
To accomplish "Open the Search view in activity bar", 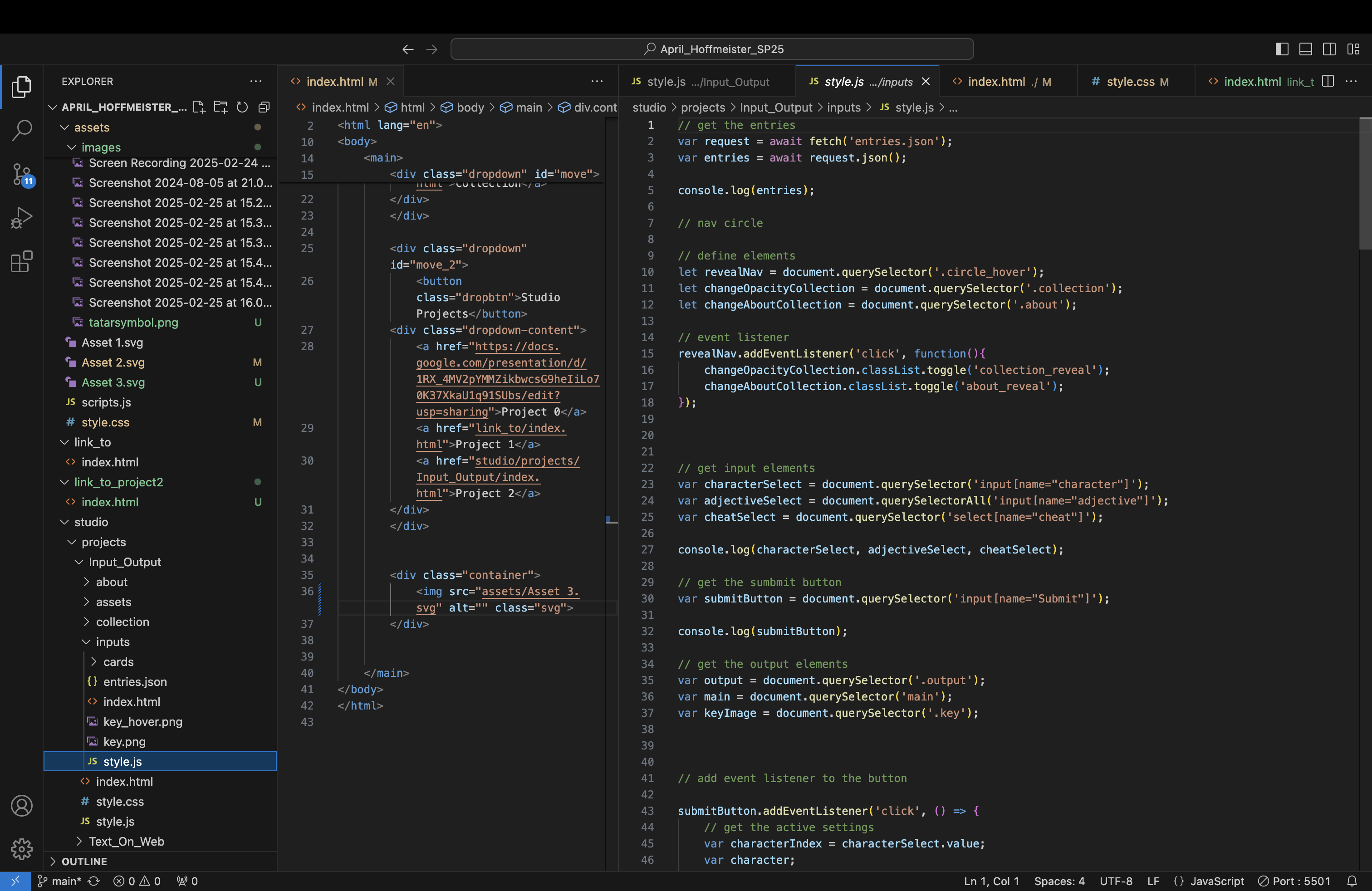I will tap(21, 130).
